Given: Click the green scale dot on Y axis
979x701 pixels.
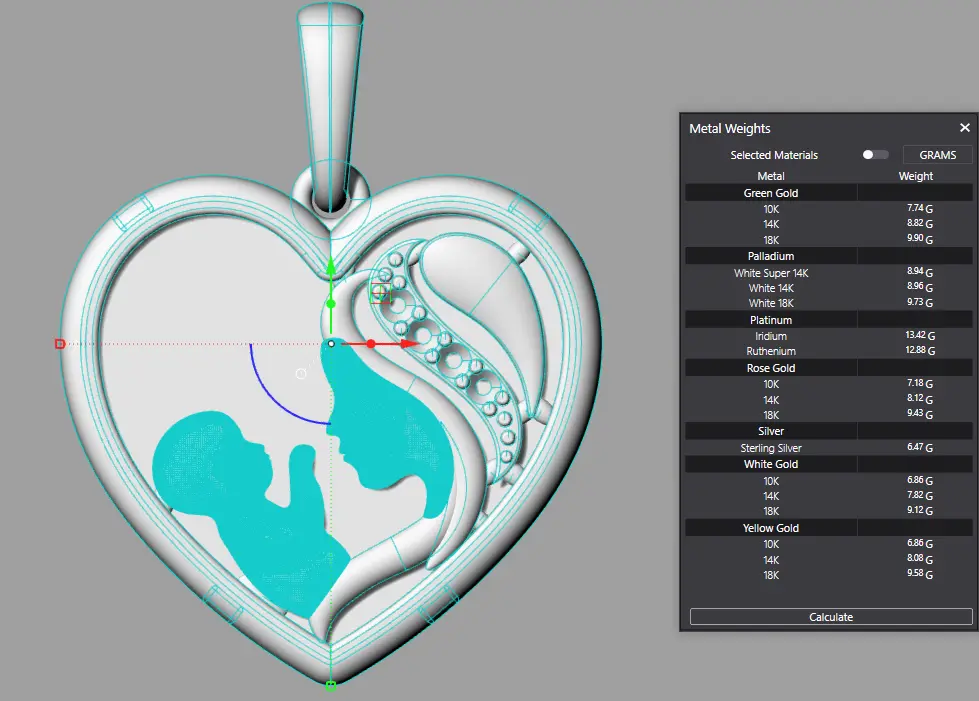Looking at the screenshot, I should (x=331, y=303).
